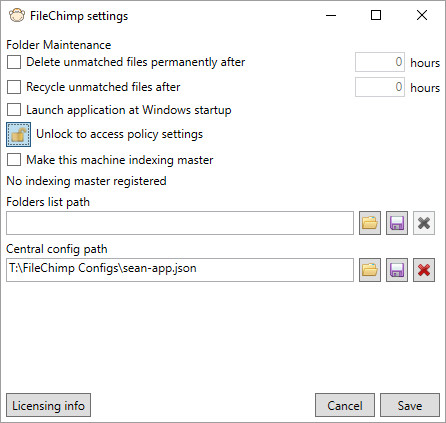Click the unlock padlock icon for policy settings
Image resolution: width=446 pixels, height=423 pixels.
coord(19,135)
